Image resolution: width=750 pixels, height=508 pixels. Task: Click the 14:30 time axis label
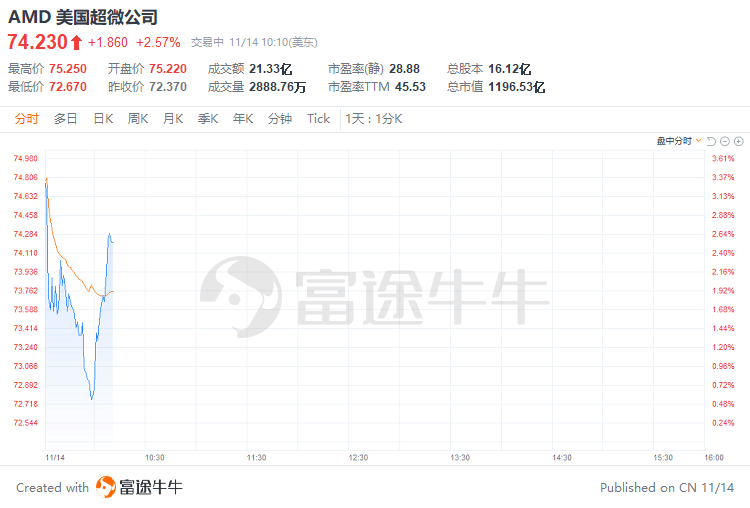tap(562, 458)
